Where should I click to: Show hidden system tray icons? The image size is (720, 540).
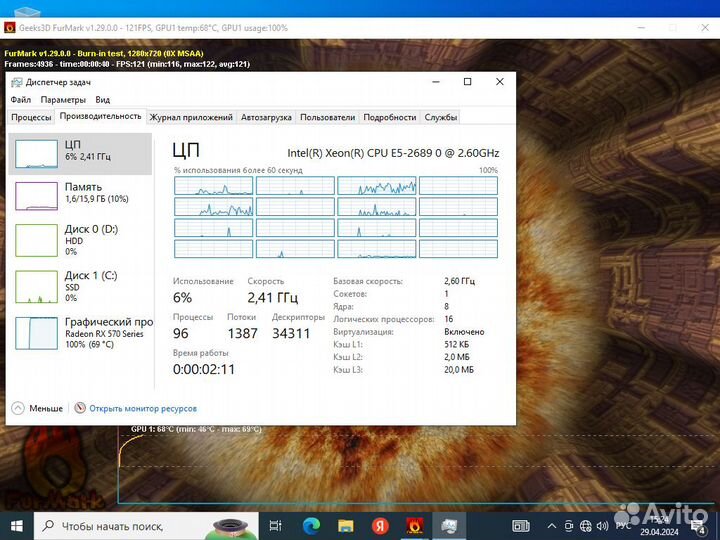click(x=552, y=526)
